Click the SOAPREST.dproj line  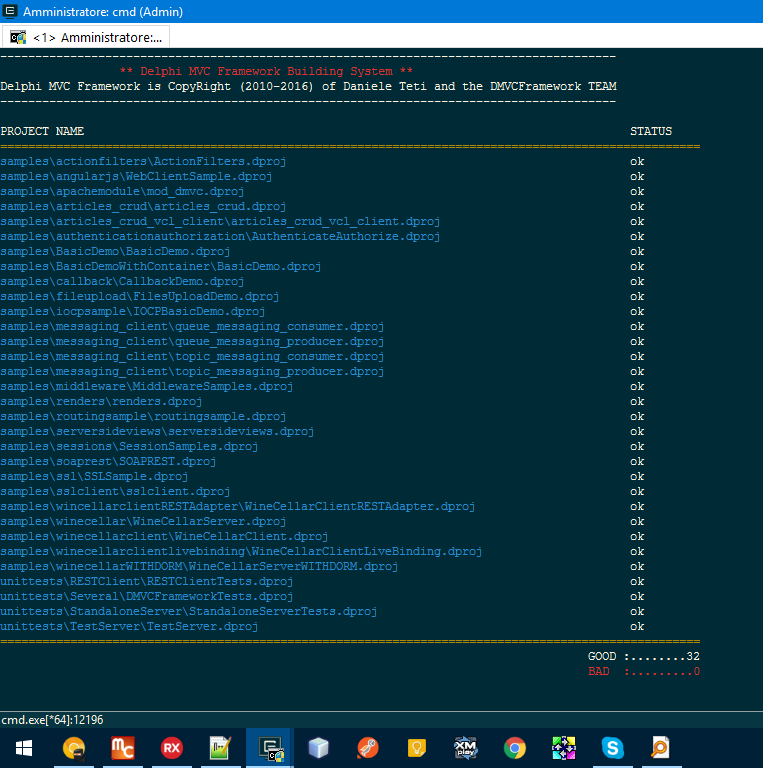[x=108, y=462]
